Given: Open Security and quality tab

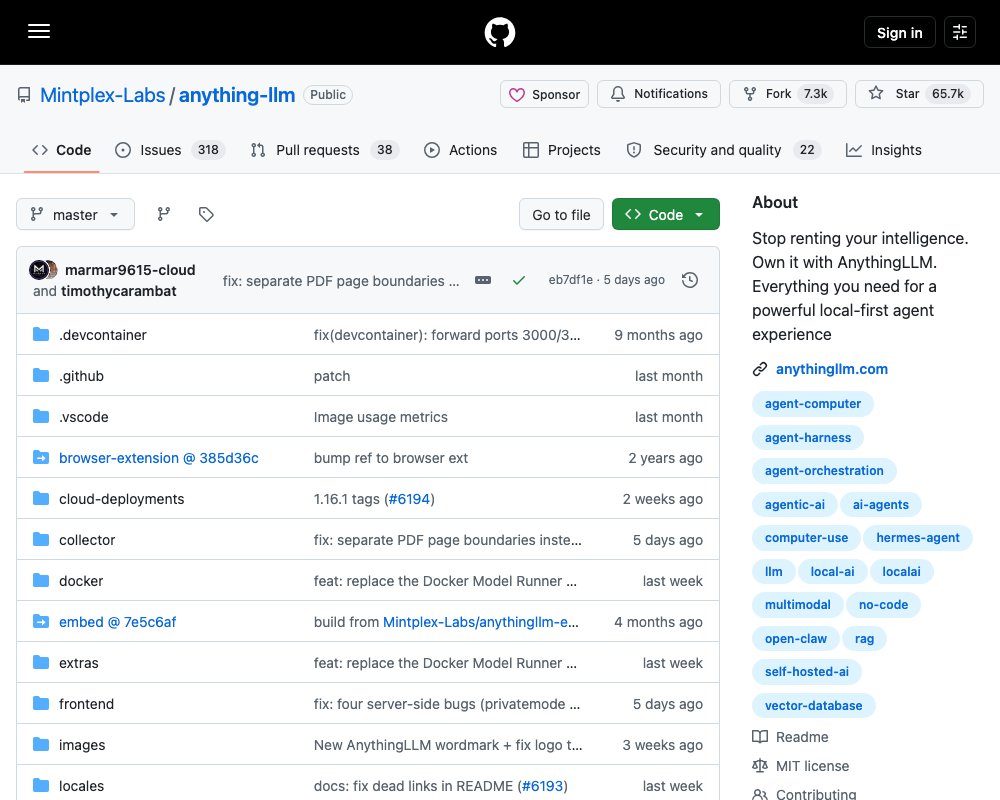Looking at the screenshot, I should tap(724, 150).
